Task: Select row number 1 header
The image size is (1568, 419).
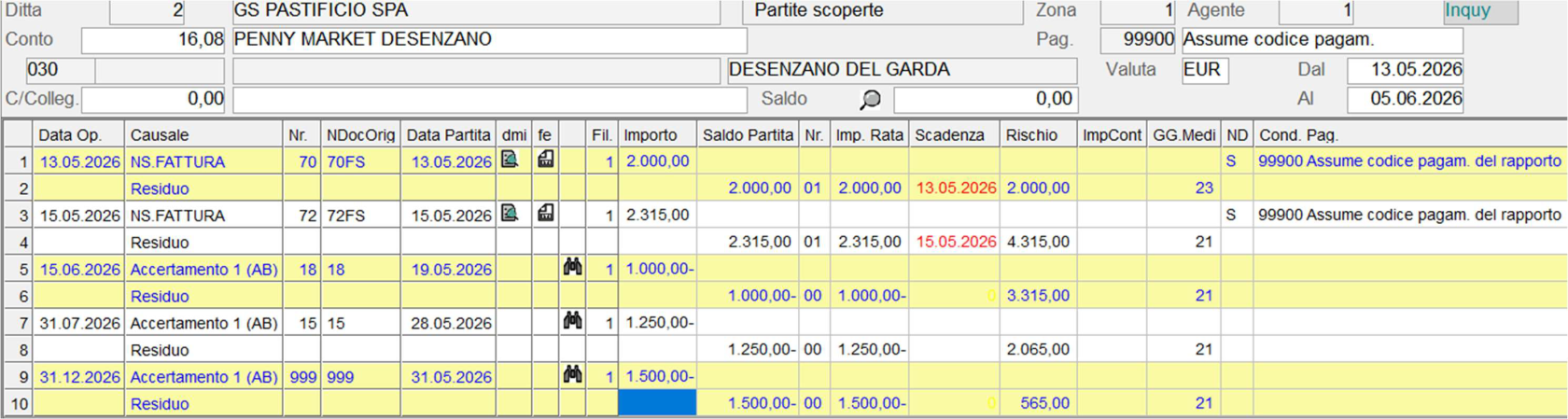Action: (18, 161)
